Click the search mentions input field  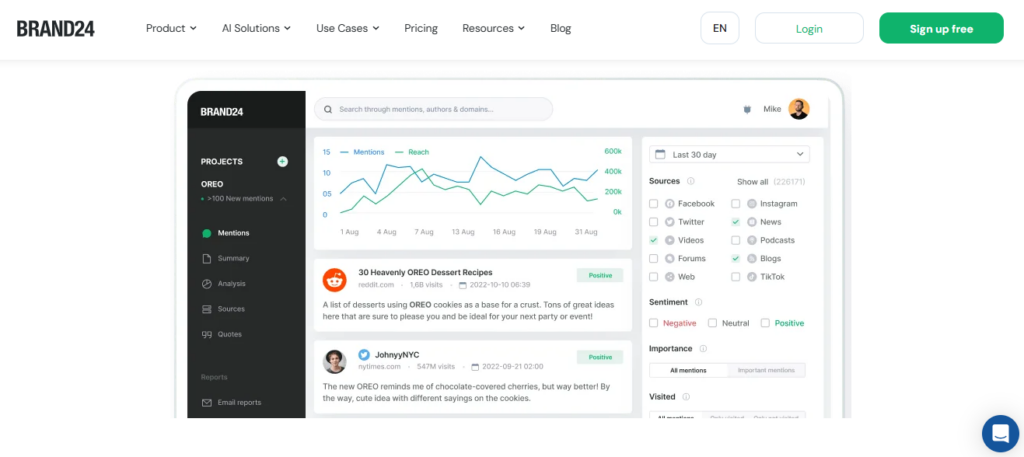pos(433,109)
